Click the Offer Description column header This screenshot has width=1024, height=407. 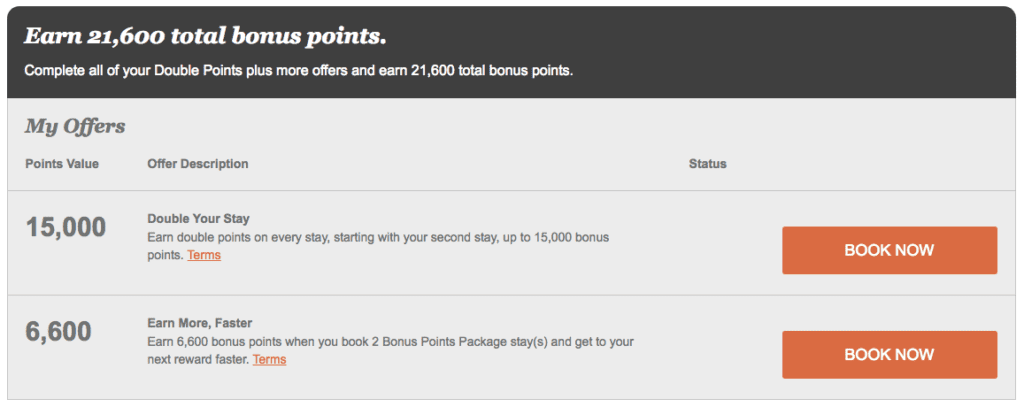(197, 164)
